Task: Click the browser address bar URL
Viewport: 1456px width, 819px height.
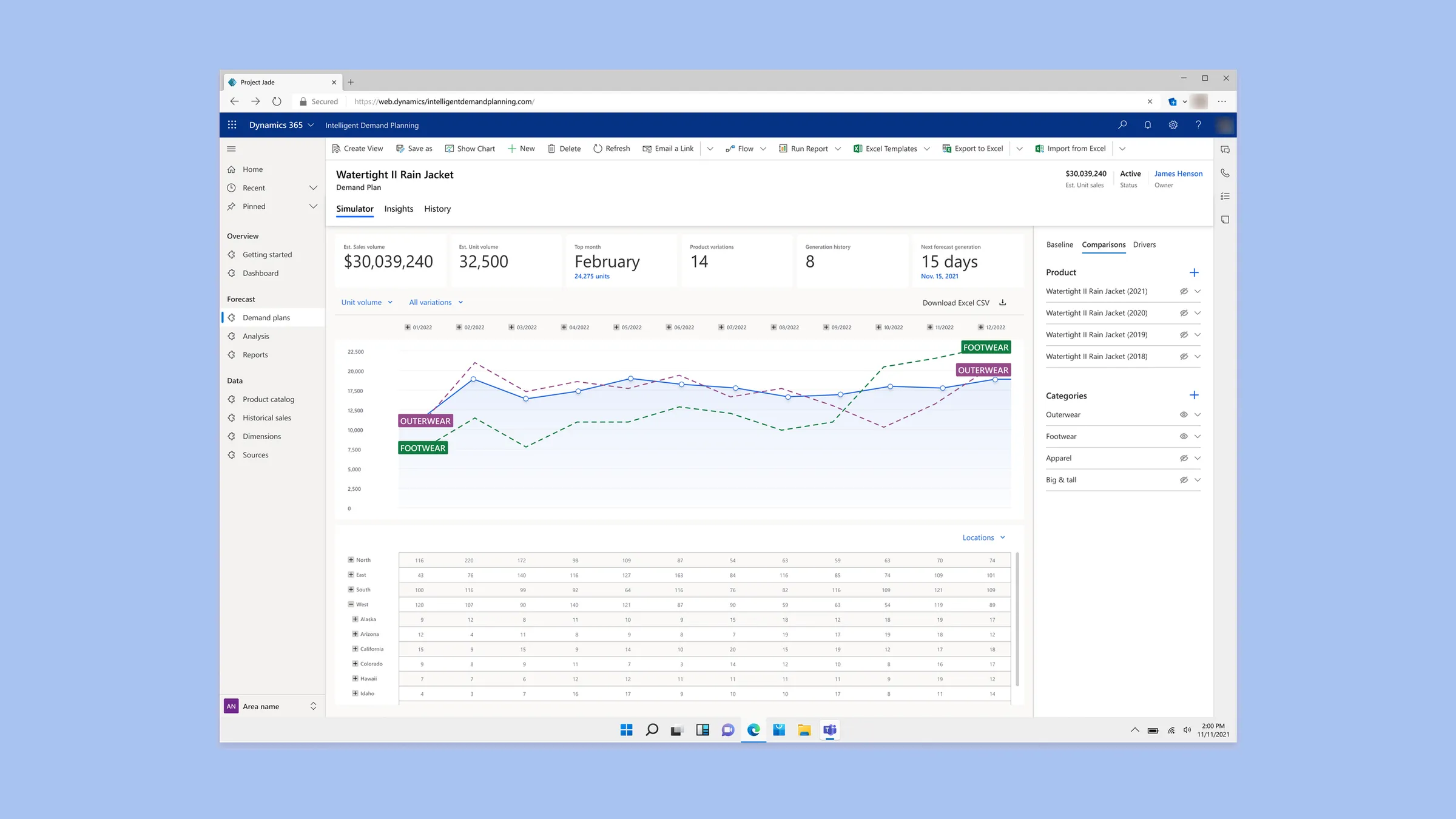Action: (x=444, y=101)
